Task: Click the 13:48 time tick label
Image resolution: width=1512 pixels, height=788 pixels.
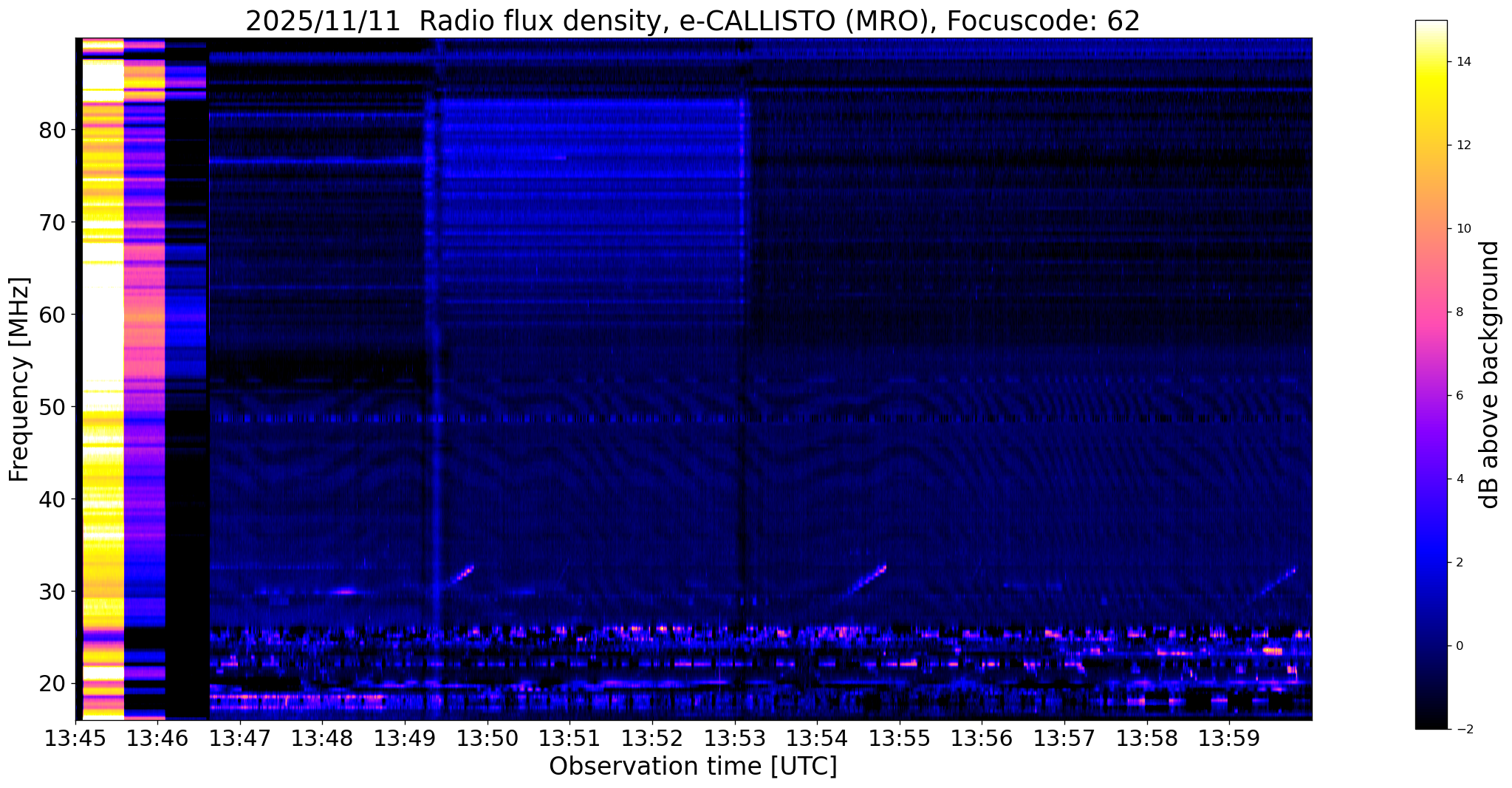Action: [323, 738]
